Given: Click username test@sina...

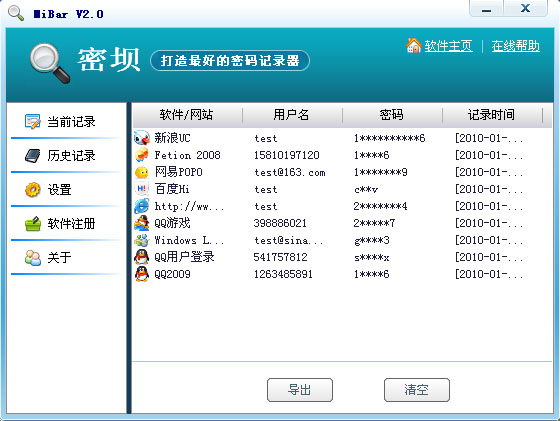Looking at the screenshot, I should [x=289, y=240].
